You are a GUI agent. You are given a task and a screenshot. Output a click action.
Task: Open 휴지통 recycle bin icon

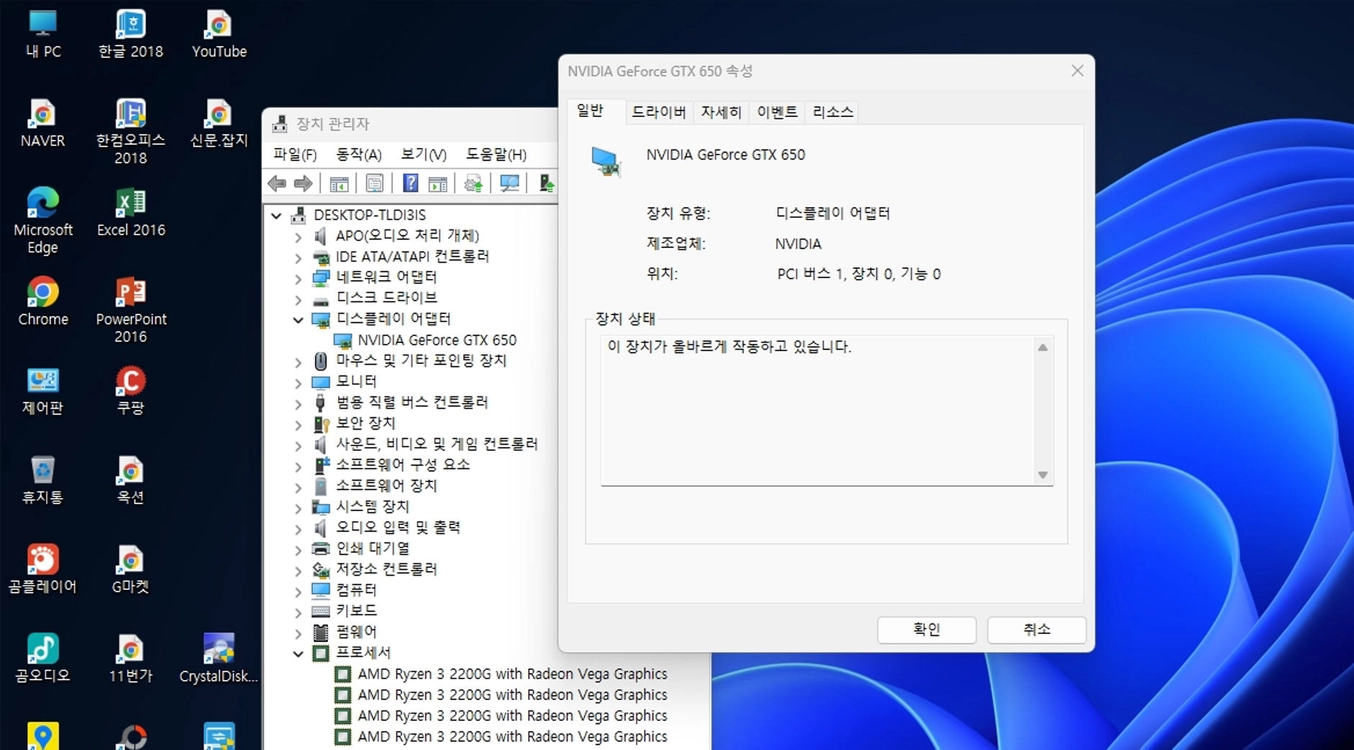click(x=42, y=480)
